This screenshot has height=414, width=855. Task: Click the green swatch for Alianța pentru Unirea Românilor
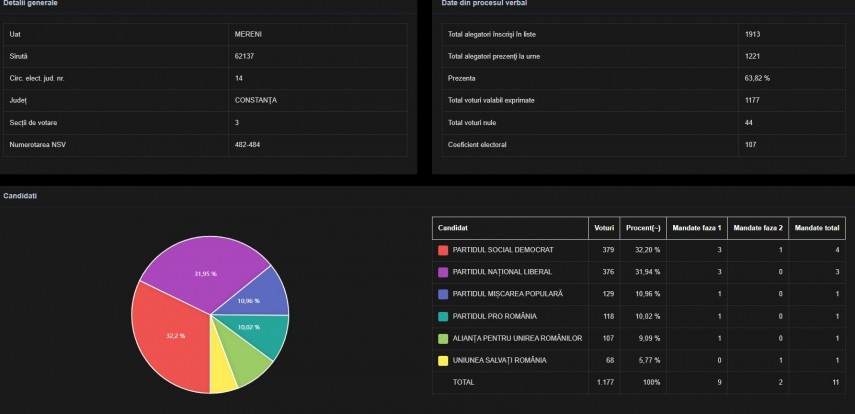pos(443,338)
